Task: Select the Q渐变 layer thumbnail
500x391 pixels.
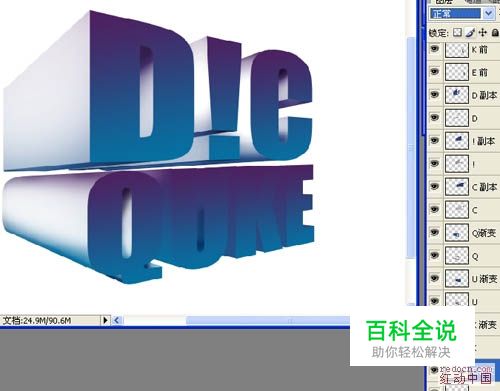Action: coord(457,233)
